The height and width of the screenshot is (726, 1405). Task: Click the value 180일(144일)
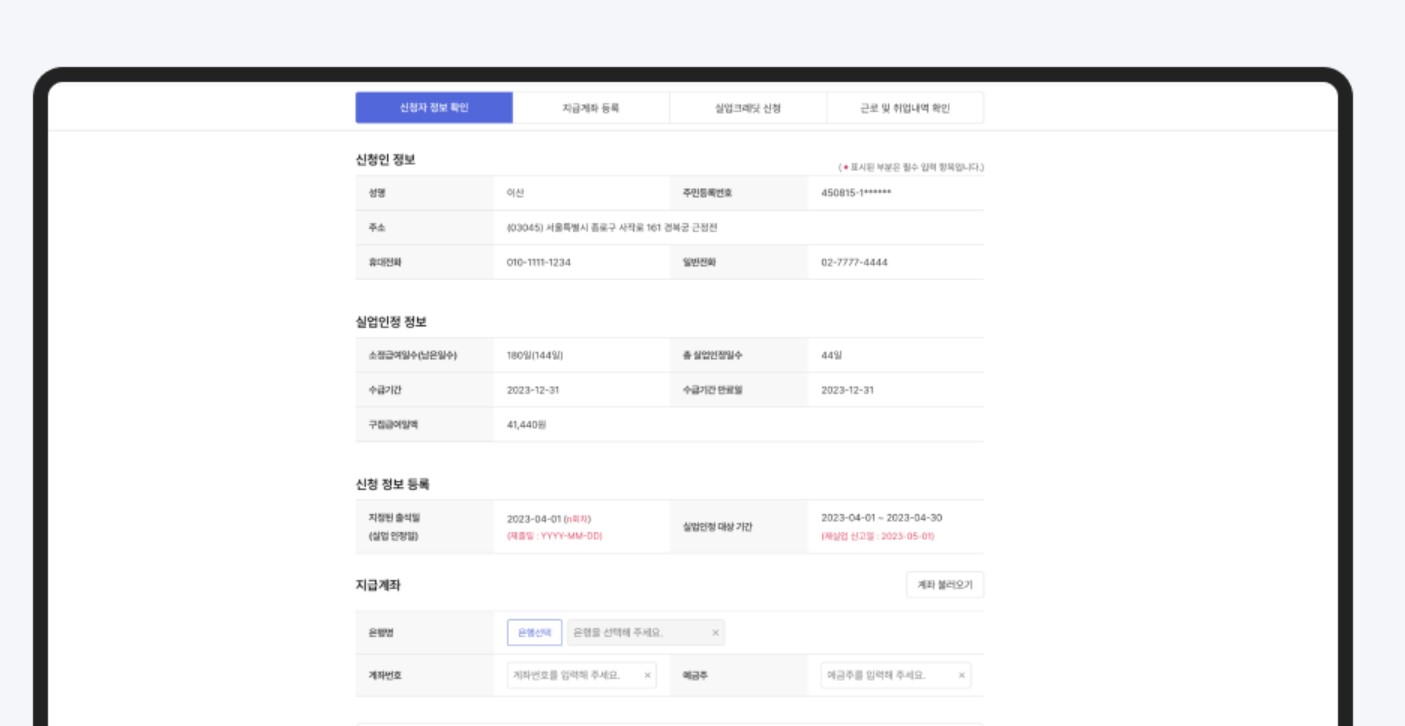(x=536, y=355)
